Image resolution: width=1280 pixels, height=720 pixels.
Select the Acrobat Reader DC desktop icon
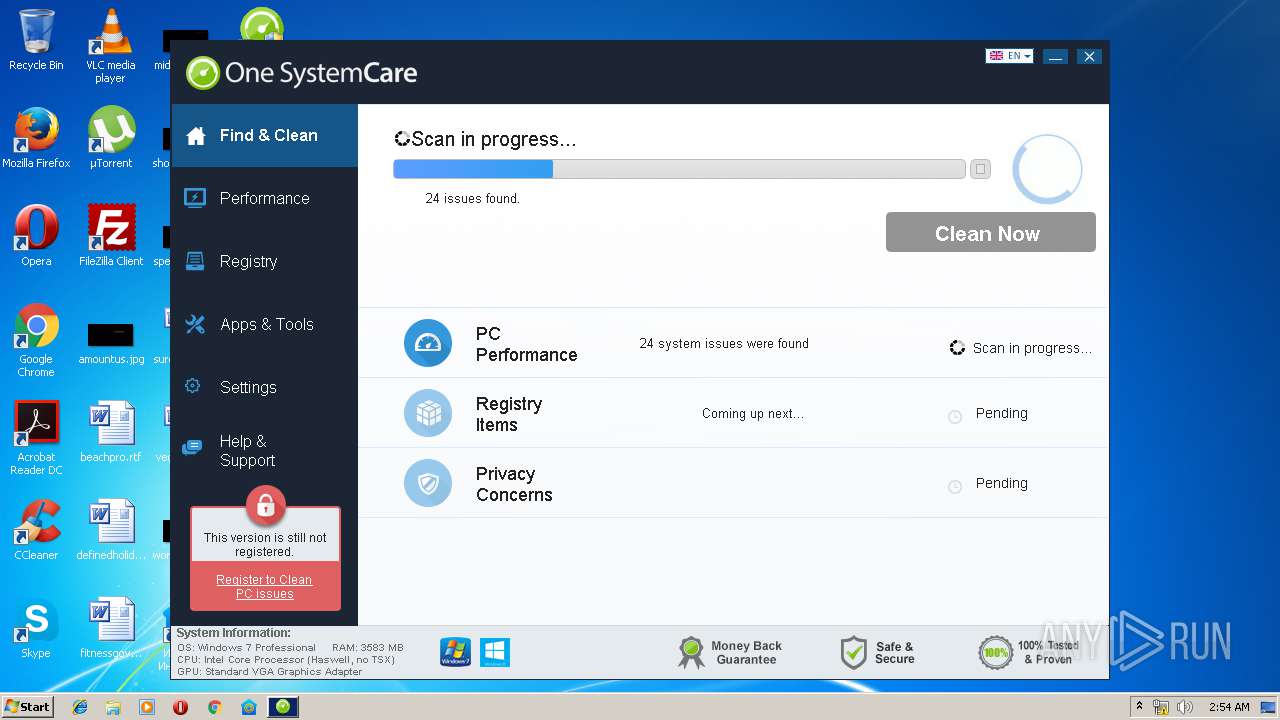point(36,438)
